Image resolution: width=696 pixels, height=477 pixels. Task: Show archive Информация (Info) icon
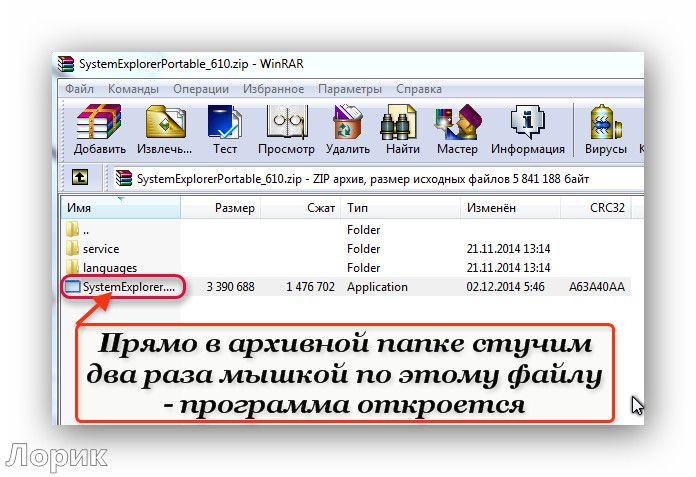(527, 122)
